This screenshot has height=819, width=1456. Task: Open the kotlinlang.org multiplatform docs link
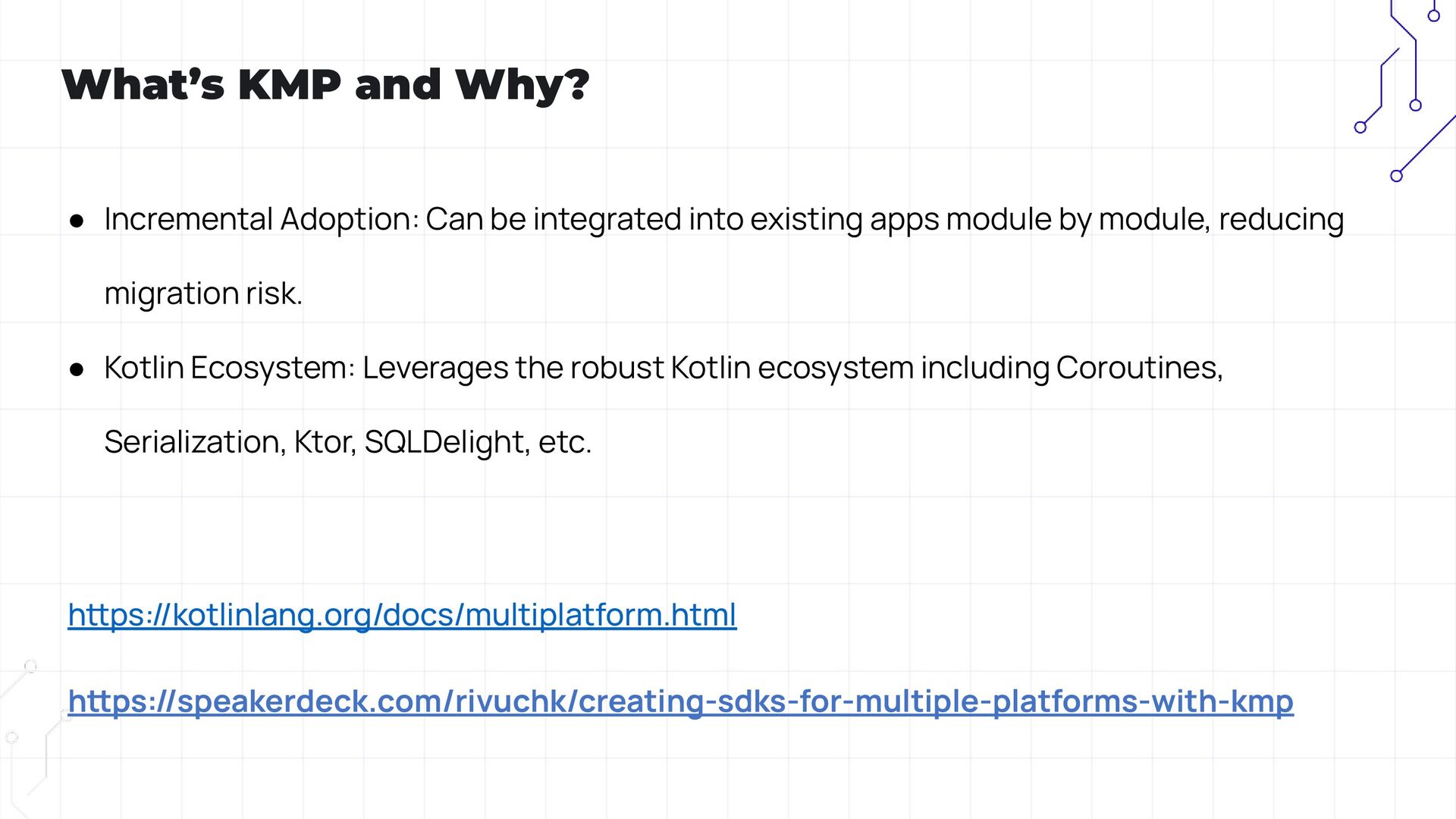(402, 615)
